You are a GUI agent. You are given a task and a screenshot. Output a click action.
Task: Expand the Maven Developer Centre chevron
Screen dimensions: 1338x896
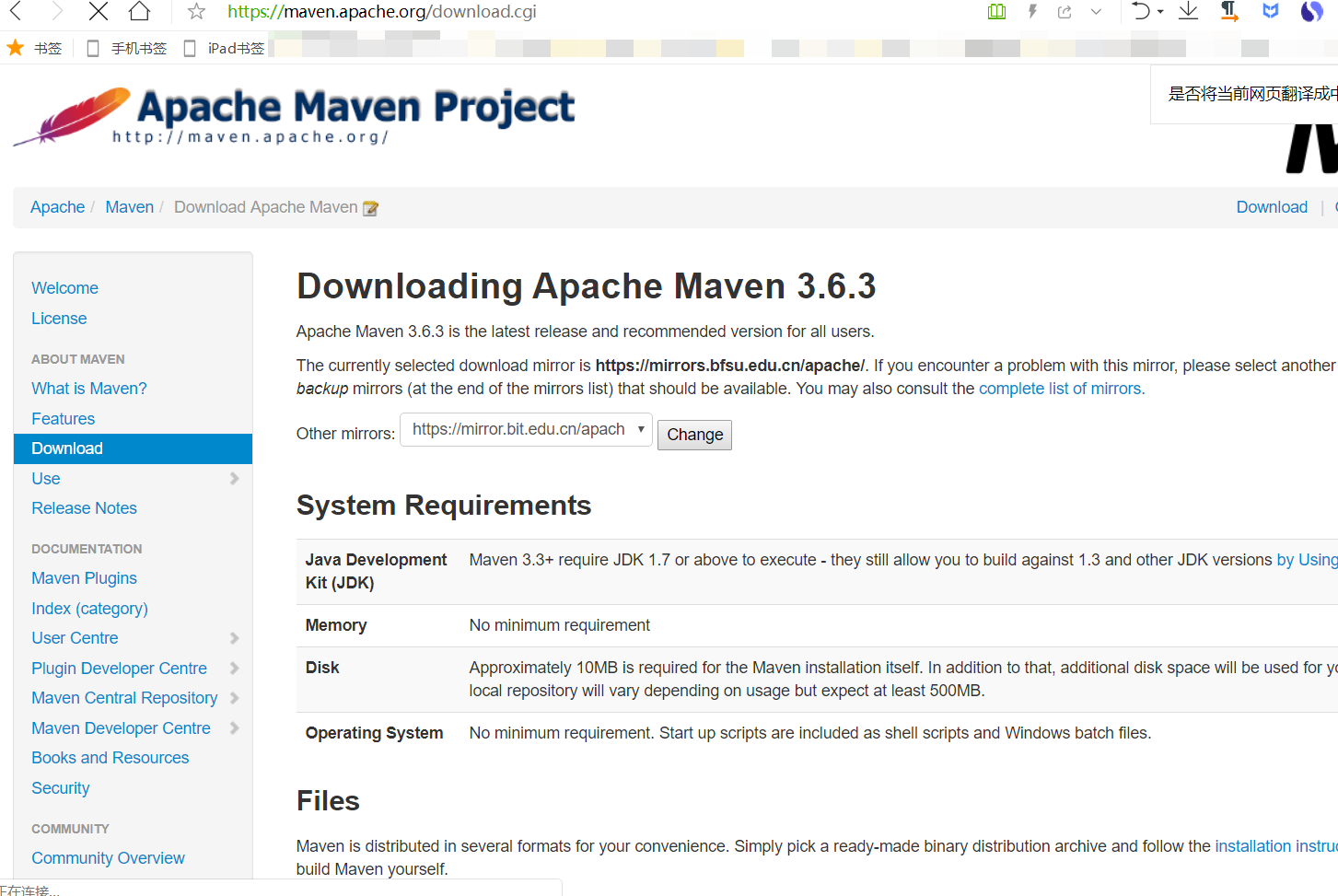[x=234, y=728]
